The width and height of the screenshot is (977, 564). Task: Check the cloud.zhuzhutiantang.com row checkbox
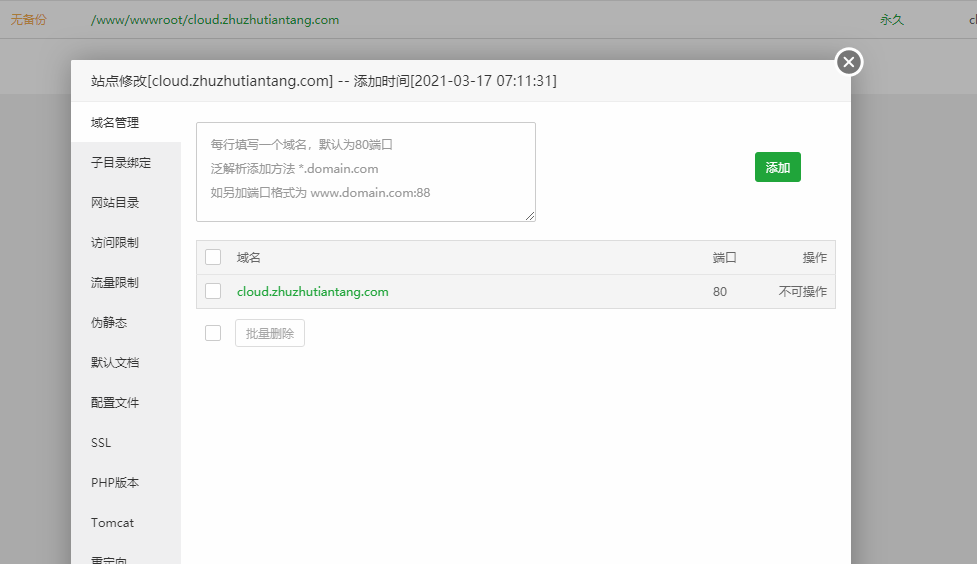click(213, 291)
